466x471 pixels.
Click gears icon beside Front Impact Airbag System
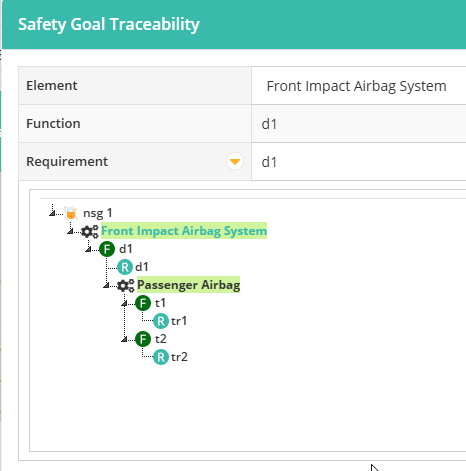click(90, 231)
